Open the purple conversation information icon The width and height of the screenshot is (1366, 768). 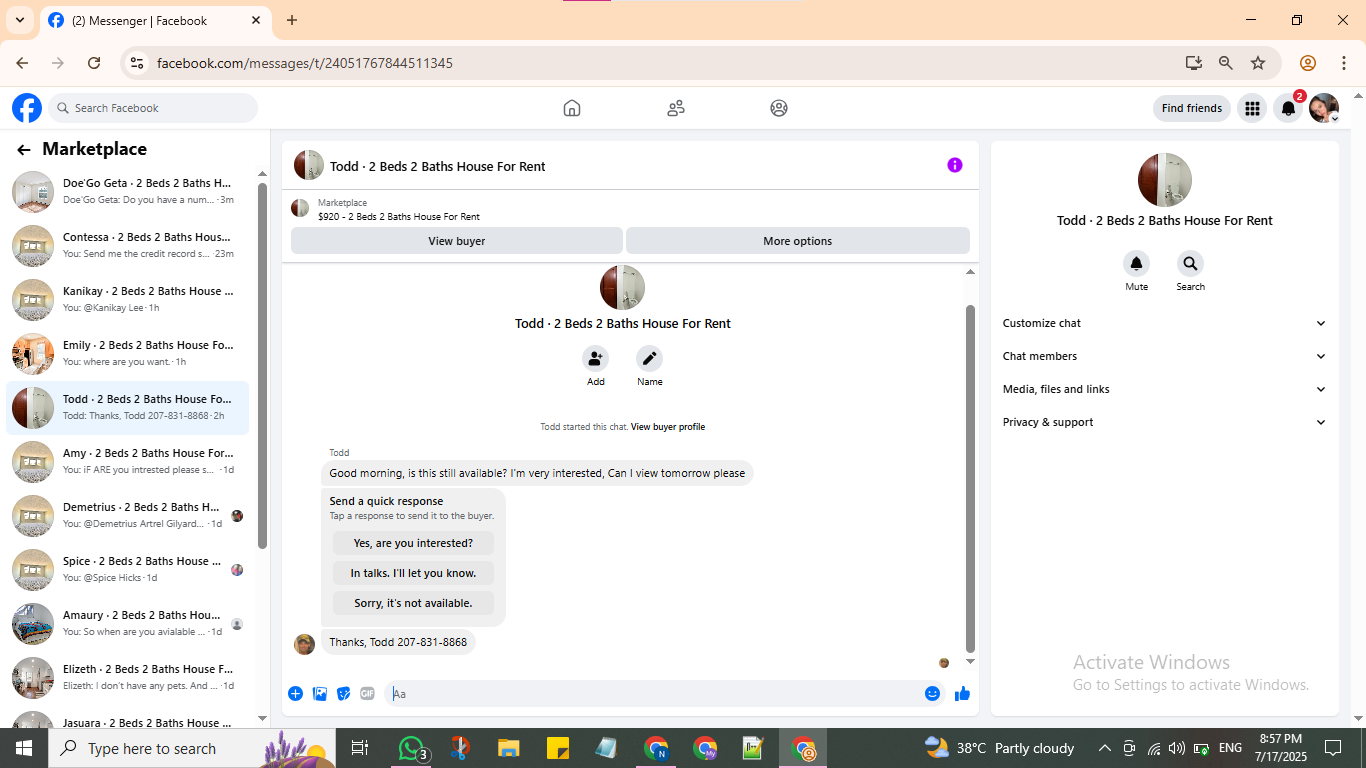click(x=955, y=165)
